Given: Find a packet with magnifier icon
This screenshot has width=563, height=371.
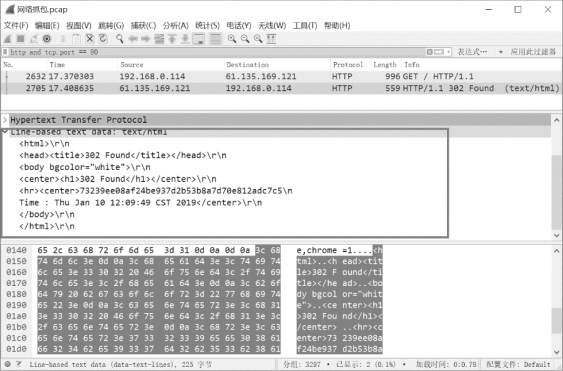Looking at the screenshot, I should [x=120, y=39].
